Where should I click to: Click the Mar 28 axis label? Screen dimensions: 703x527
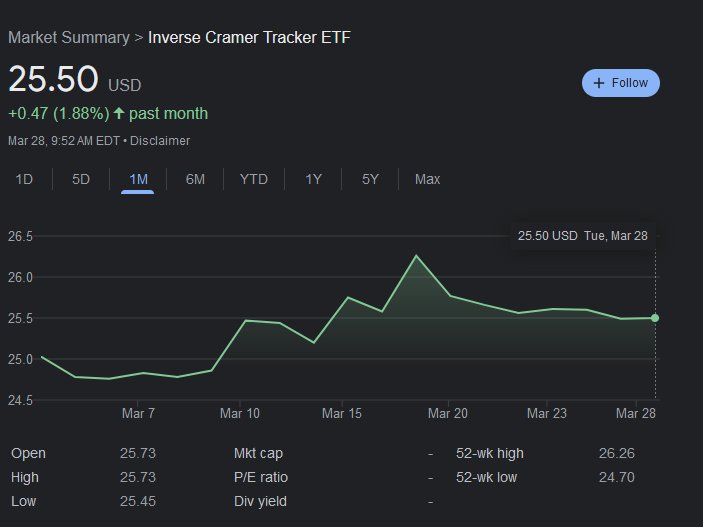tap(636, 413)
